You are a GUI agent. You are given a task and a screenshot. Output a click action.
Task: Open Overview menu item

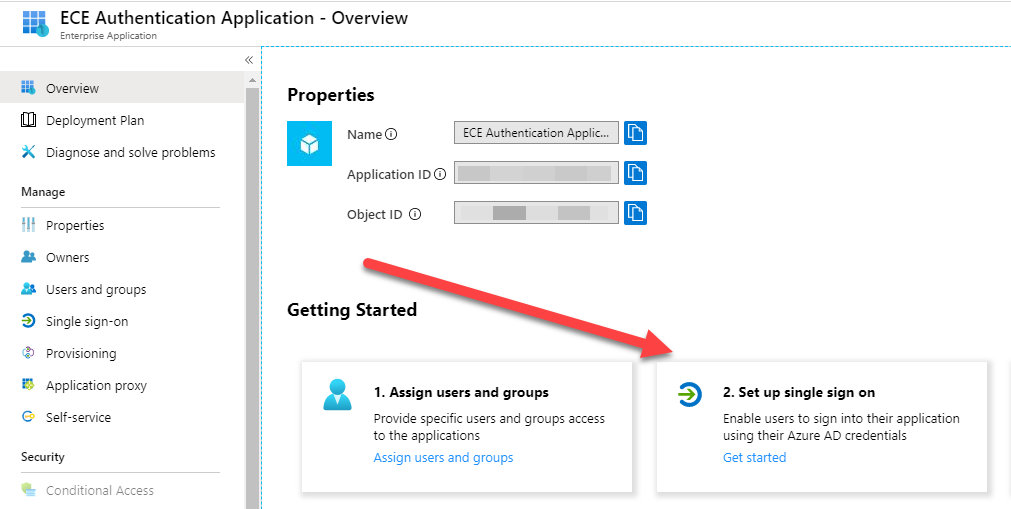click(x=72, y=88)
